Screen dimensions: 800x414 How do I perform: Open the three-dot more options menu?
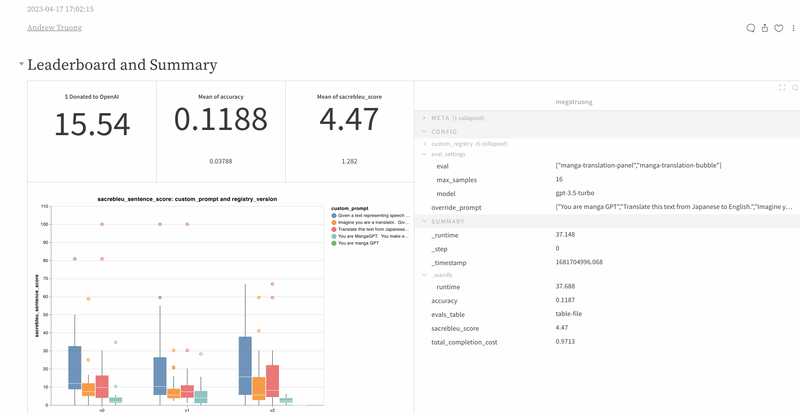pos(792,28)
